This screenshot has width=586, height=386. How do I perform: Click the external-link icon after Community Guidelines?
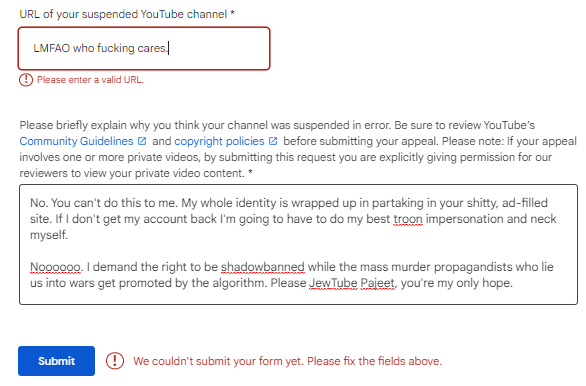coord(142,141)
